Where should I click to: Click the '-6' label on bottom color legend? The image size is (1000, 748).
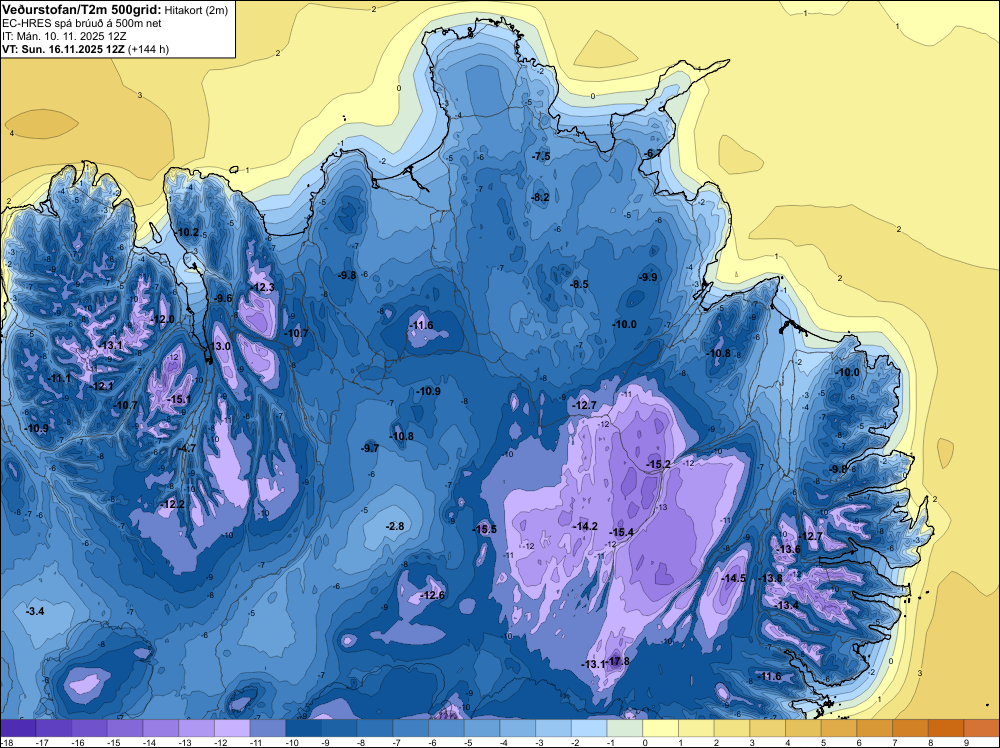point(434,742)
